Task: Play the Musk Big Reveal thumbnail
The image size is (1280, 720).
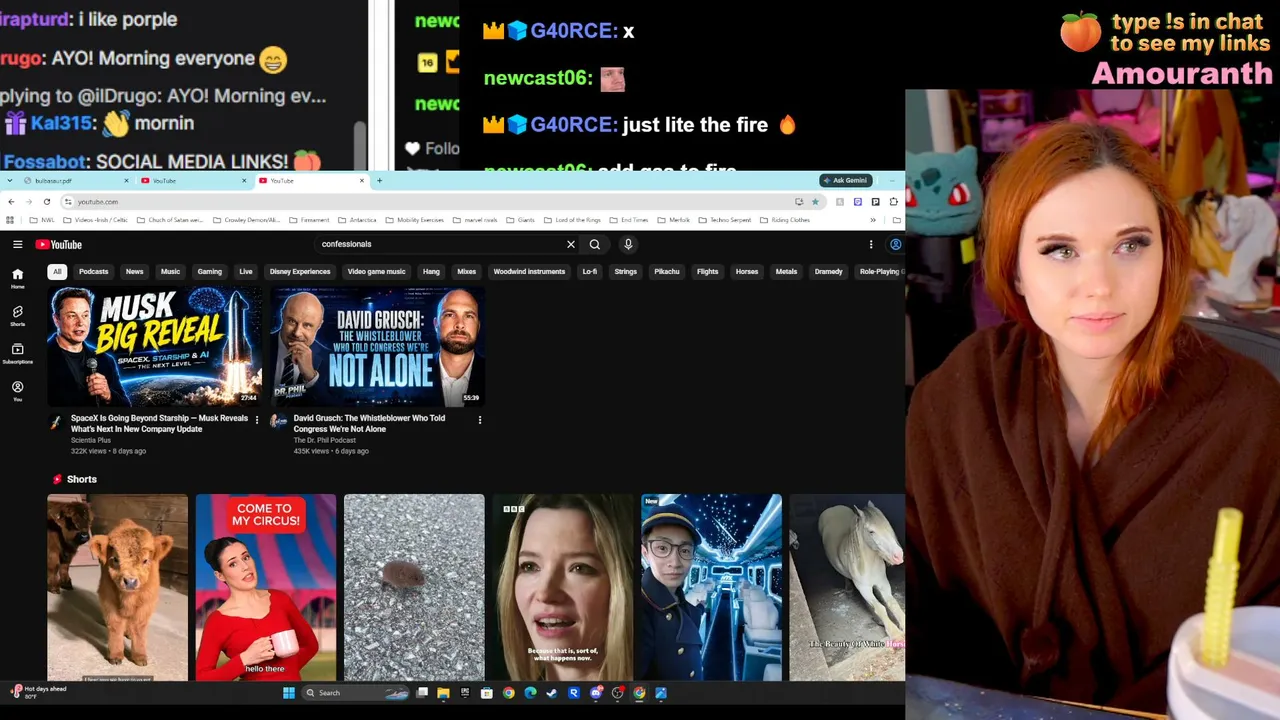Action: click(x=155, y=346)
